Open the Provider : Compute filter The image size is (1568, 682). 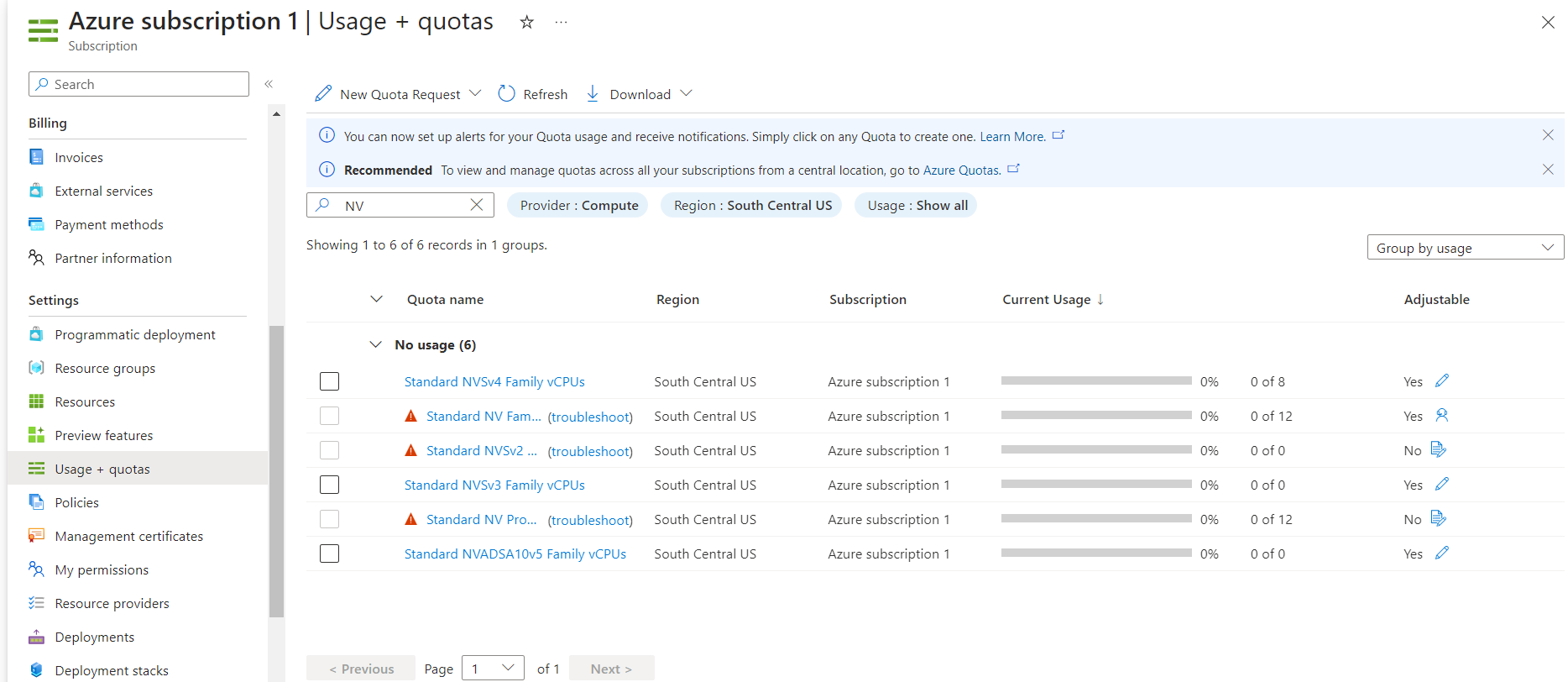coord(579,205)
